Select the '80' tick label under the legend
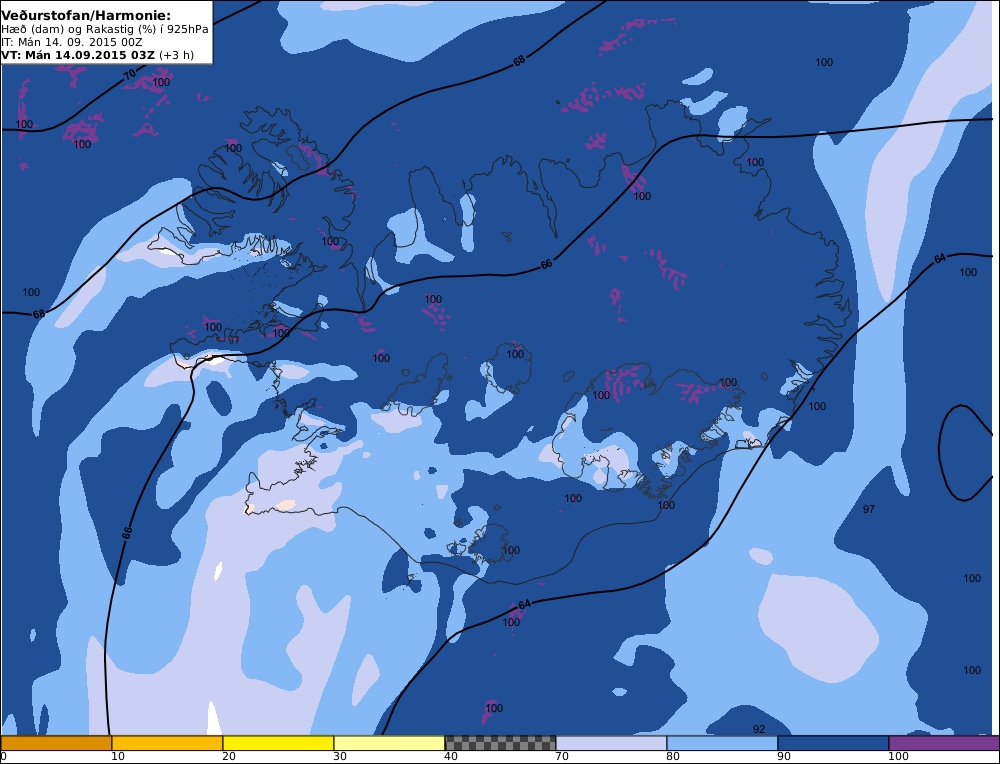This screenshot has height=764, width=1000. click(x=672, y=756)
